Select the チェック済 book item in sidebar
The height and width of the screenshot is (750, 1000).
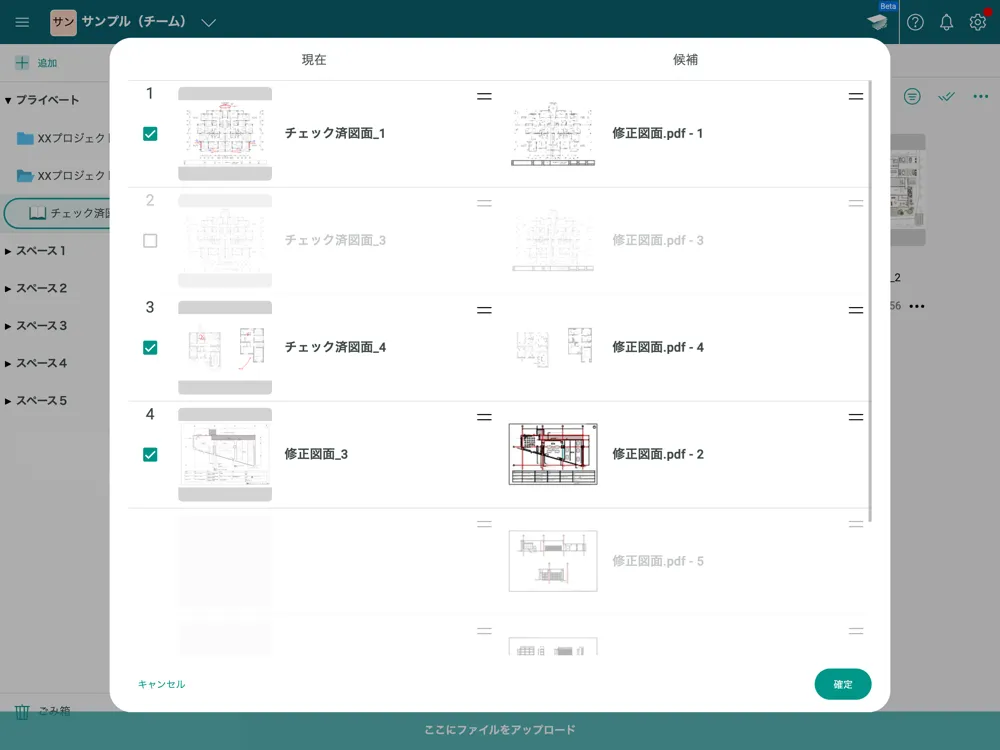click(57, 213)
